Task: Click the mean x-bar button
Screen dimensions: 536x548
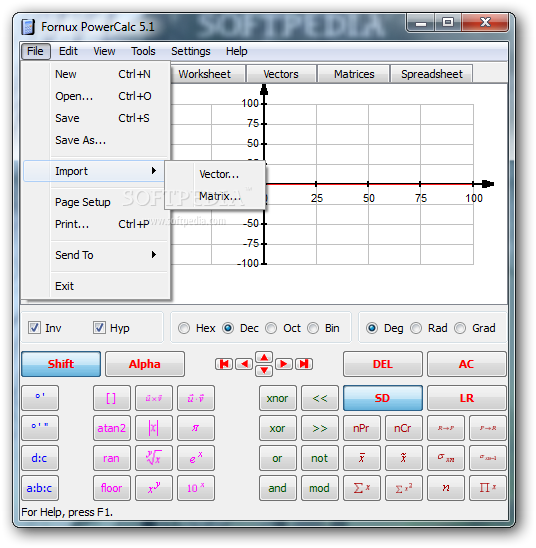Action: (x=362, y=458)
